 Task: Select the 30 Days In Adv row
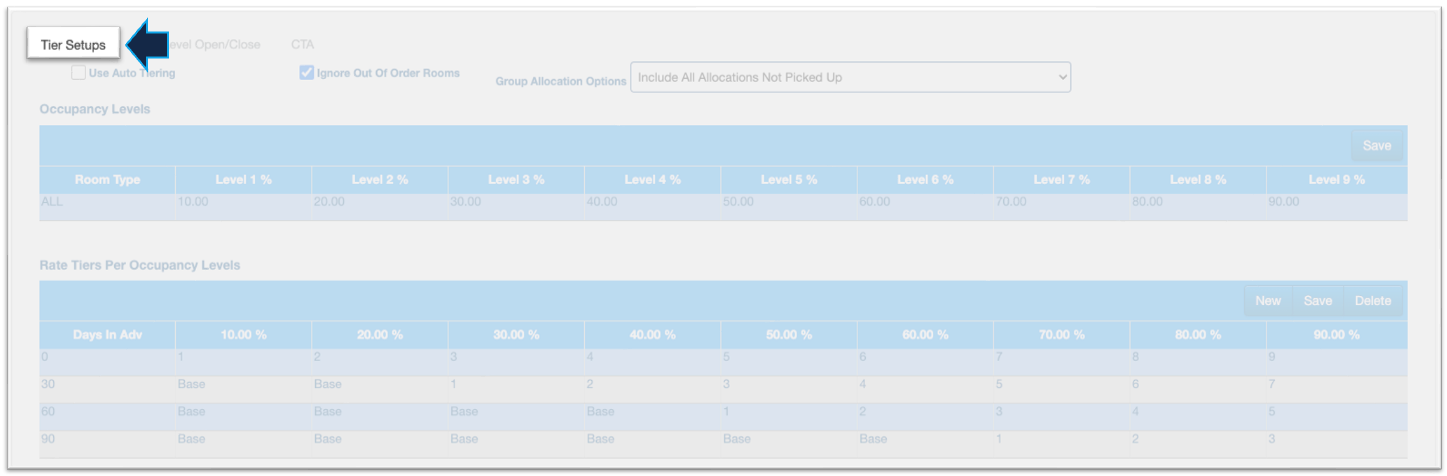[x=107, y=384]
